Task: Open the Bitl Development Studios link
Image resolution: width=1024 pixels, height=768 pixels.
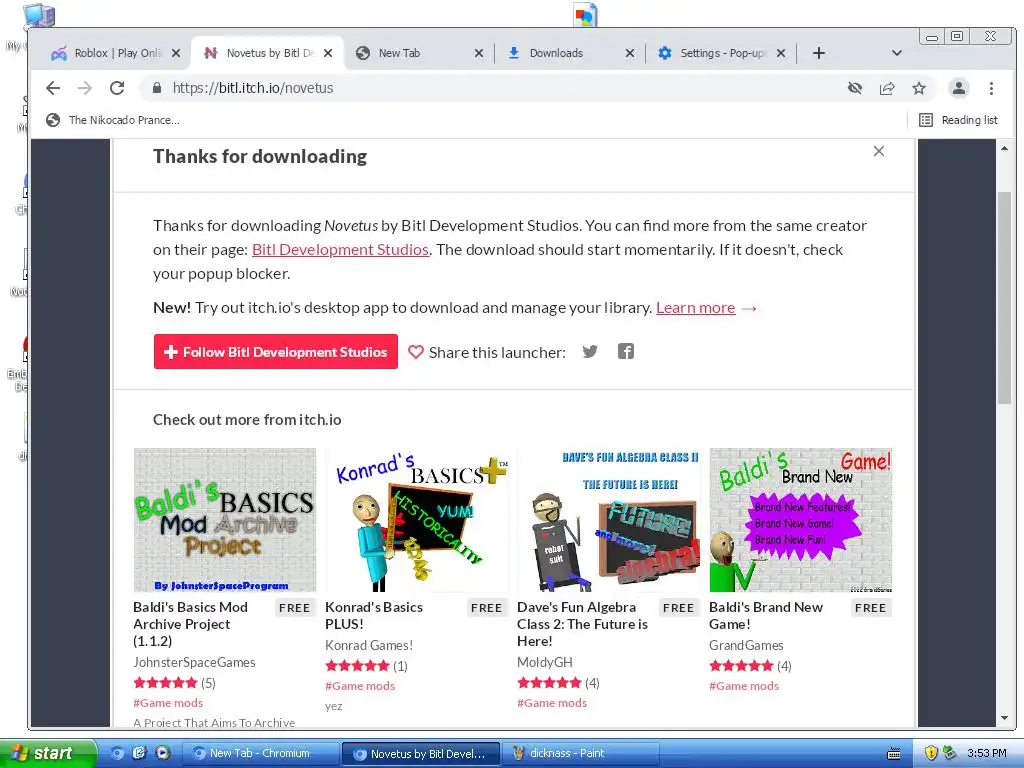Action: [340, 249]
